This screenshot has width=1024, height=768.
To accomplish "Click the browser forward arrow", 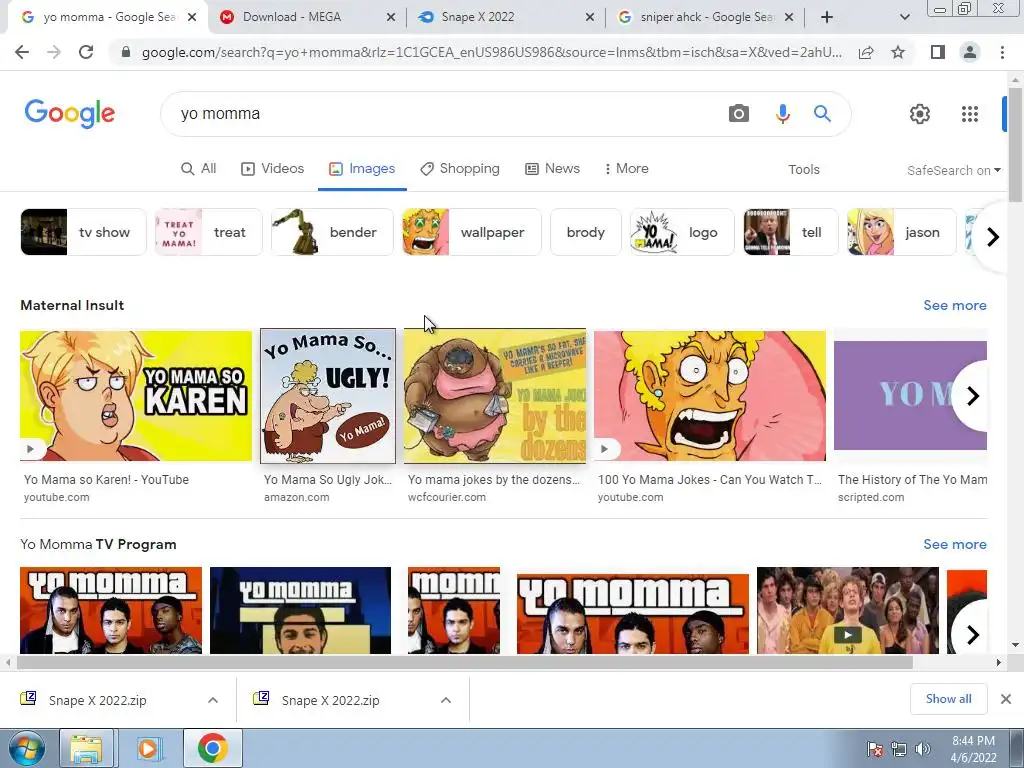I will click(x=54, y=52).
